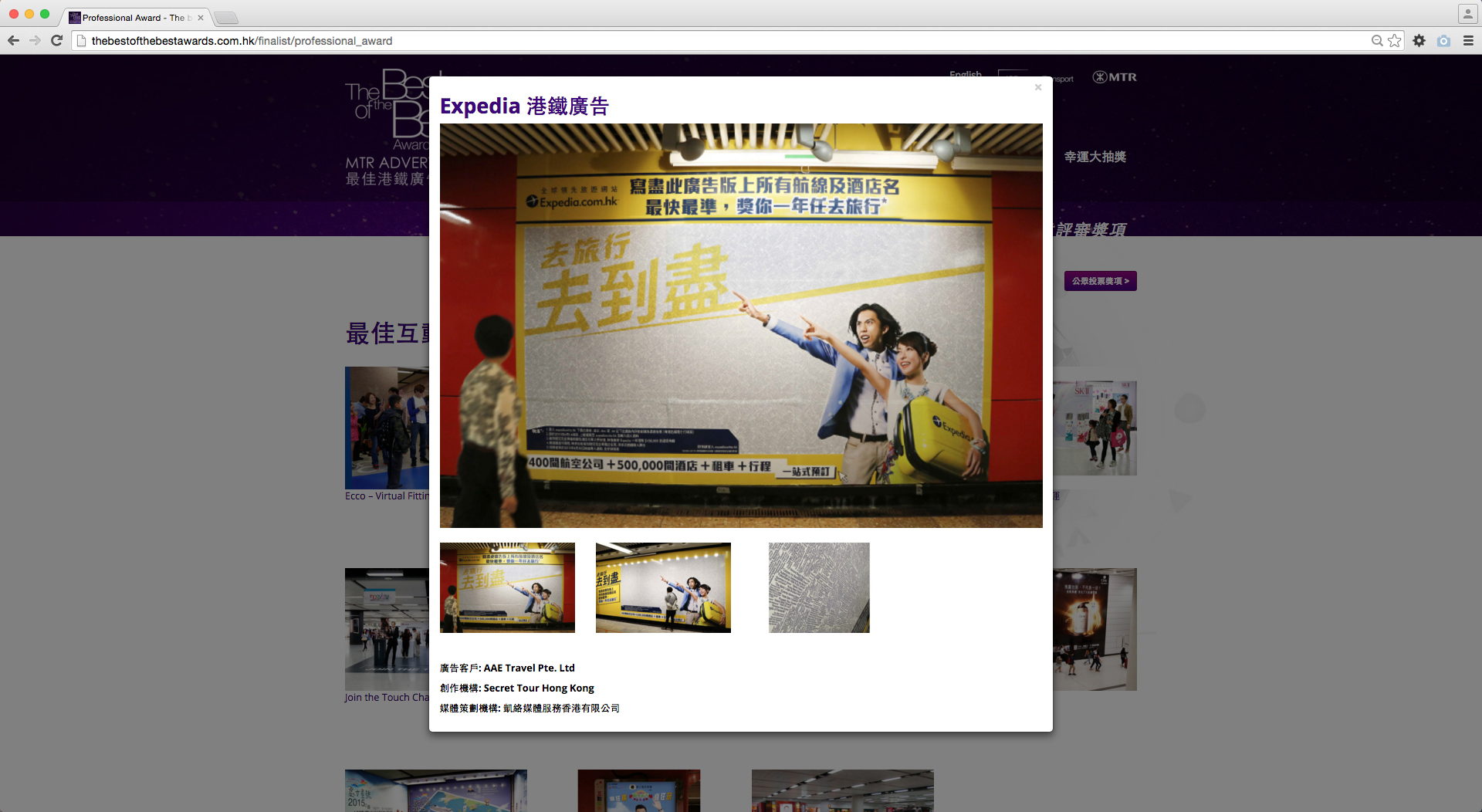The height and width of the screenshot is (812, 1482).
Task: Open the 幸運大抽獎 menu item
Action: click(x=1095, y=157)
